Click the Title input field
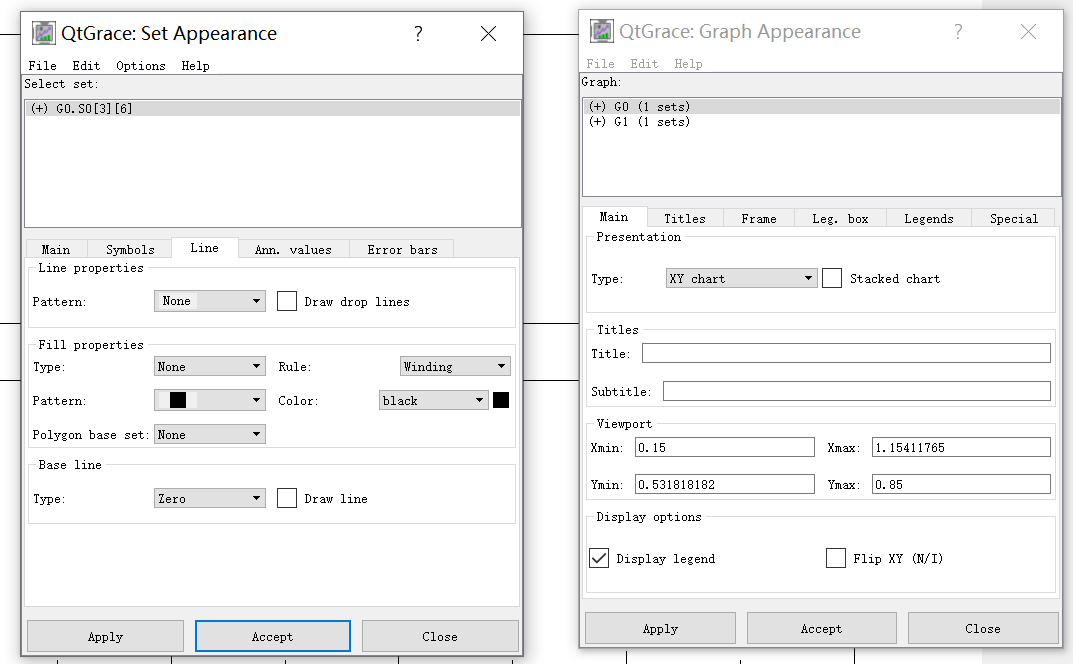The image size is (1073, 664). pyautogui.click(x=846, y=352)
